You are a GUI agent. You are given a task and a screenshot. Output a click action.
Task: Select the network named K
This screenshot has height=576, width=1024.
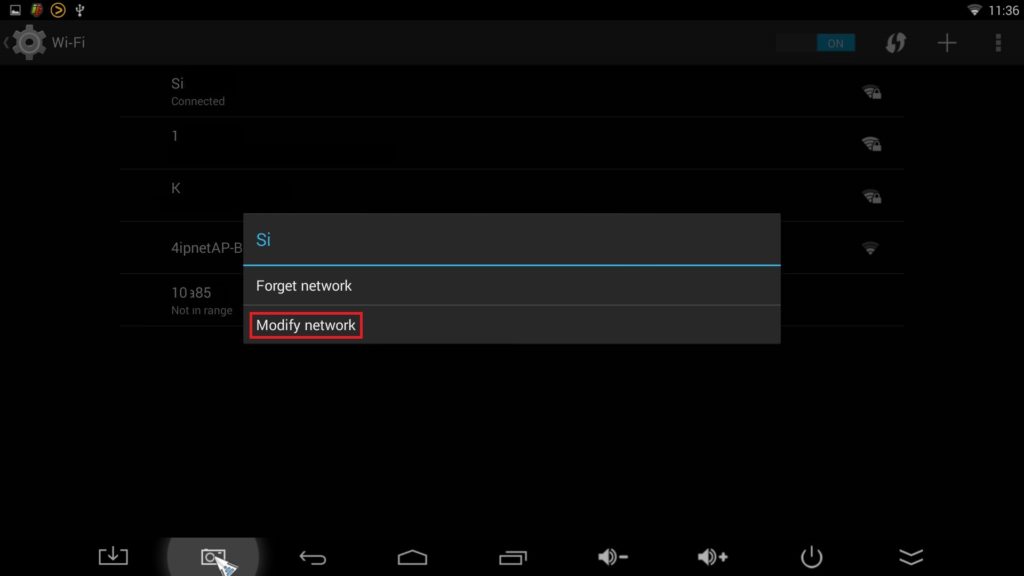tap(511, 196)
